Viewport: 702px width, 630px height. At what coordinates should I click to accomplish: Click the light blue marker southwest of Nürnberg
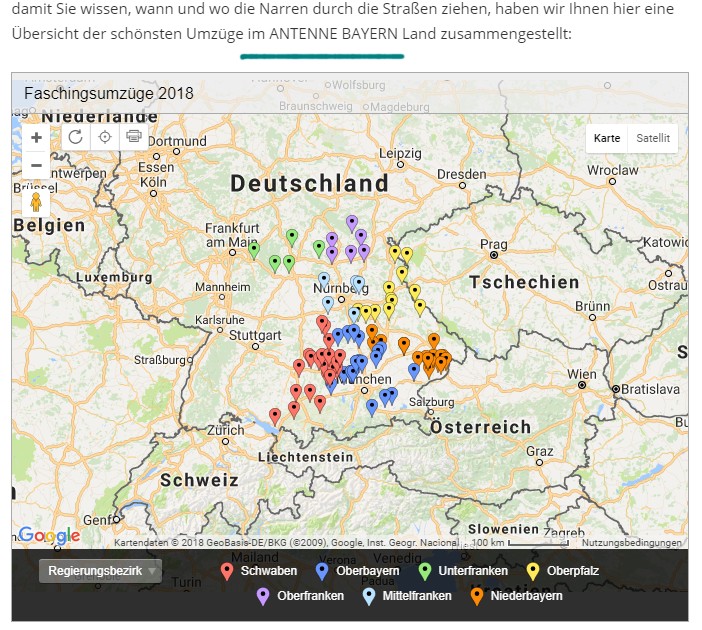pyautogui.click(x=328, y=304)
